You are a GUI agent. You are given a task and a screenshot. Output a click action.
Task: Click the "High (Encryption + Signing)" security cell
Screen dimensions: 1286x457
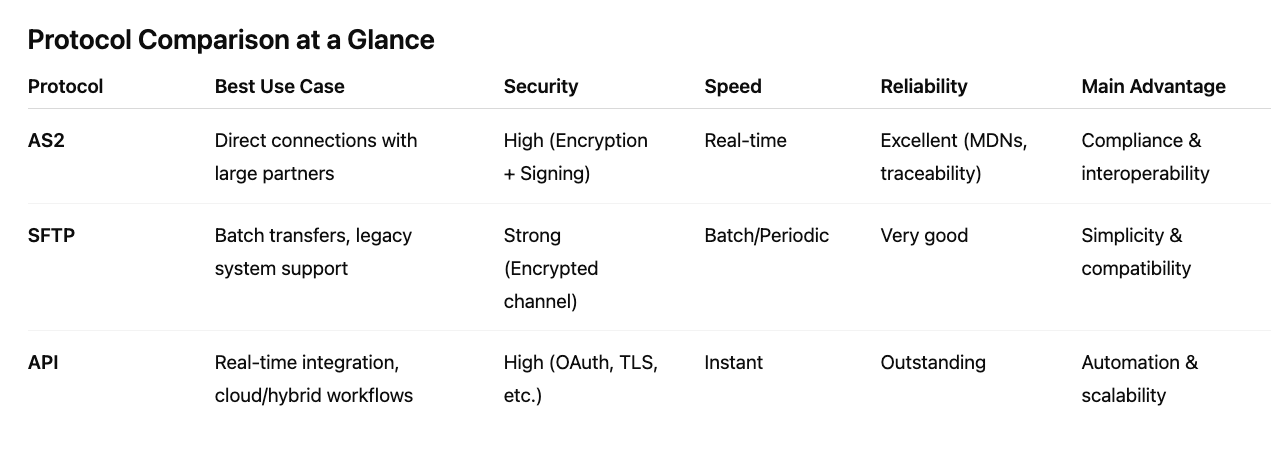575,157
